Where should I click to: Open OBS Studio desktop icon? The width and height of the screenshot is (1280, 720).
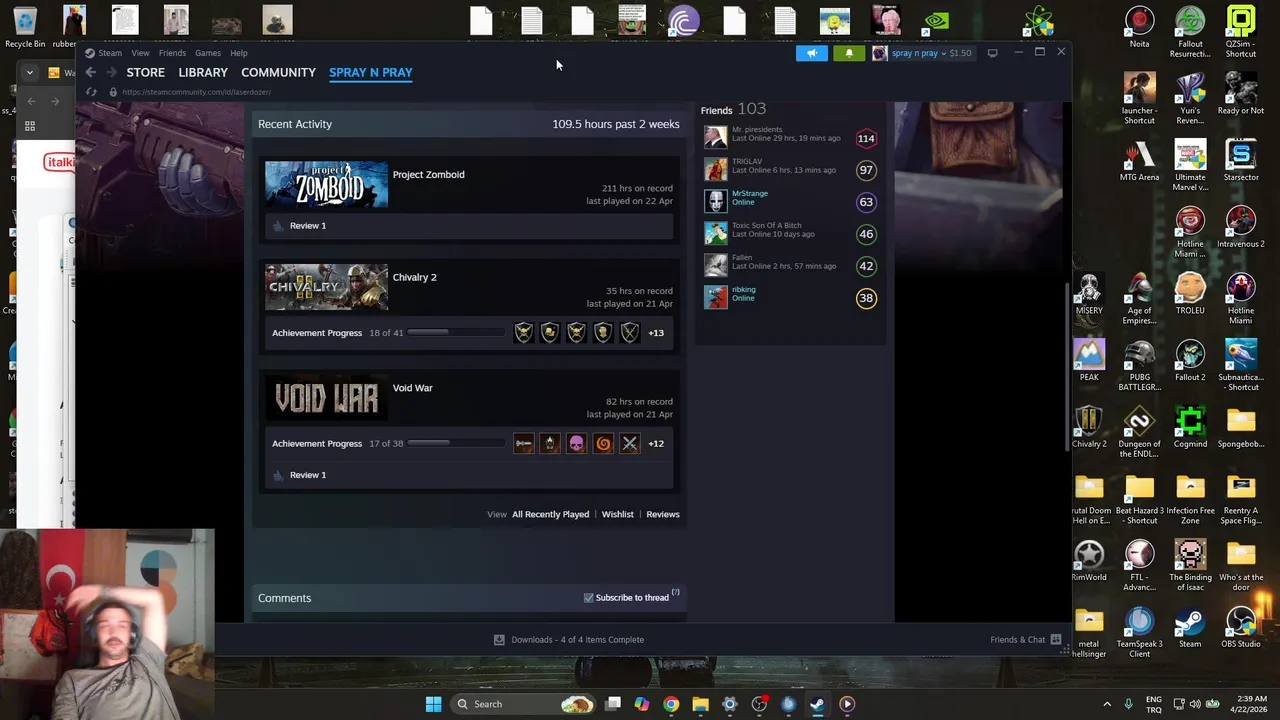1241,628
